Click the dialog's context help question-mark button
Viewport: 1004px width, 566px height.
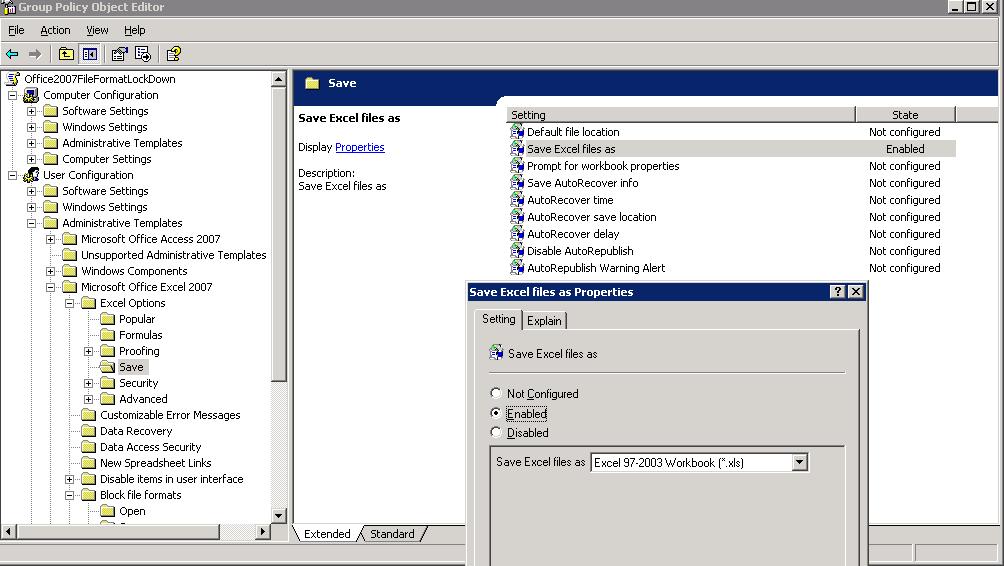click(x=837, y=292)
